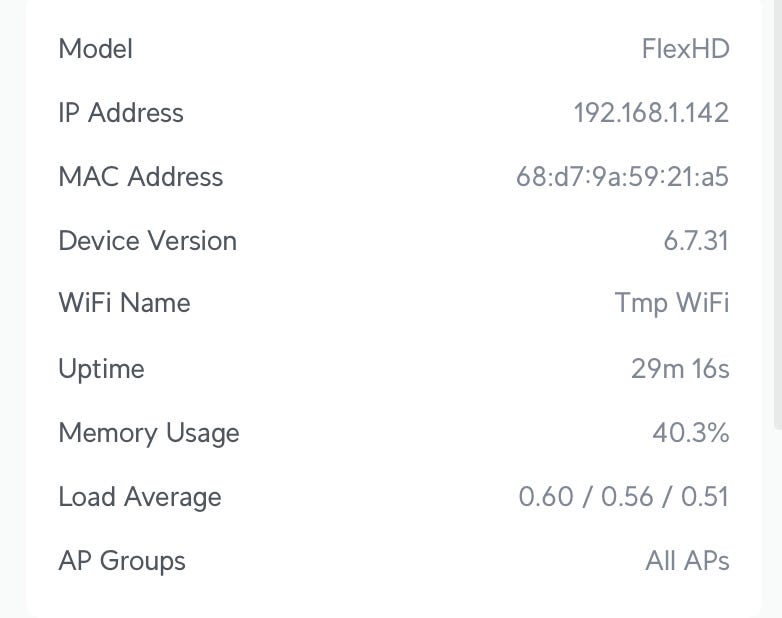782x618 pixels.
Task: Click the 0.51 load average figure
Action: pyautogui.click(x=705, y=497)
